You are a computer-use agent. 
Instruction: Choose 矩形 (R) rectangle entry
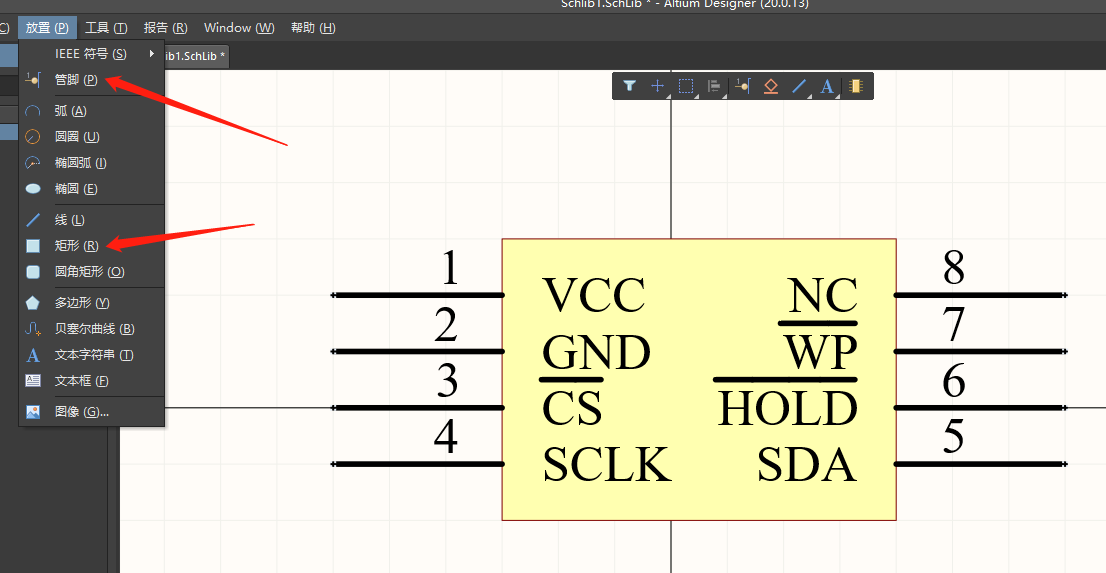click(x=92, y=246)
